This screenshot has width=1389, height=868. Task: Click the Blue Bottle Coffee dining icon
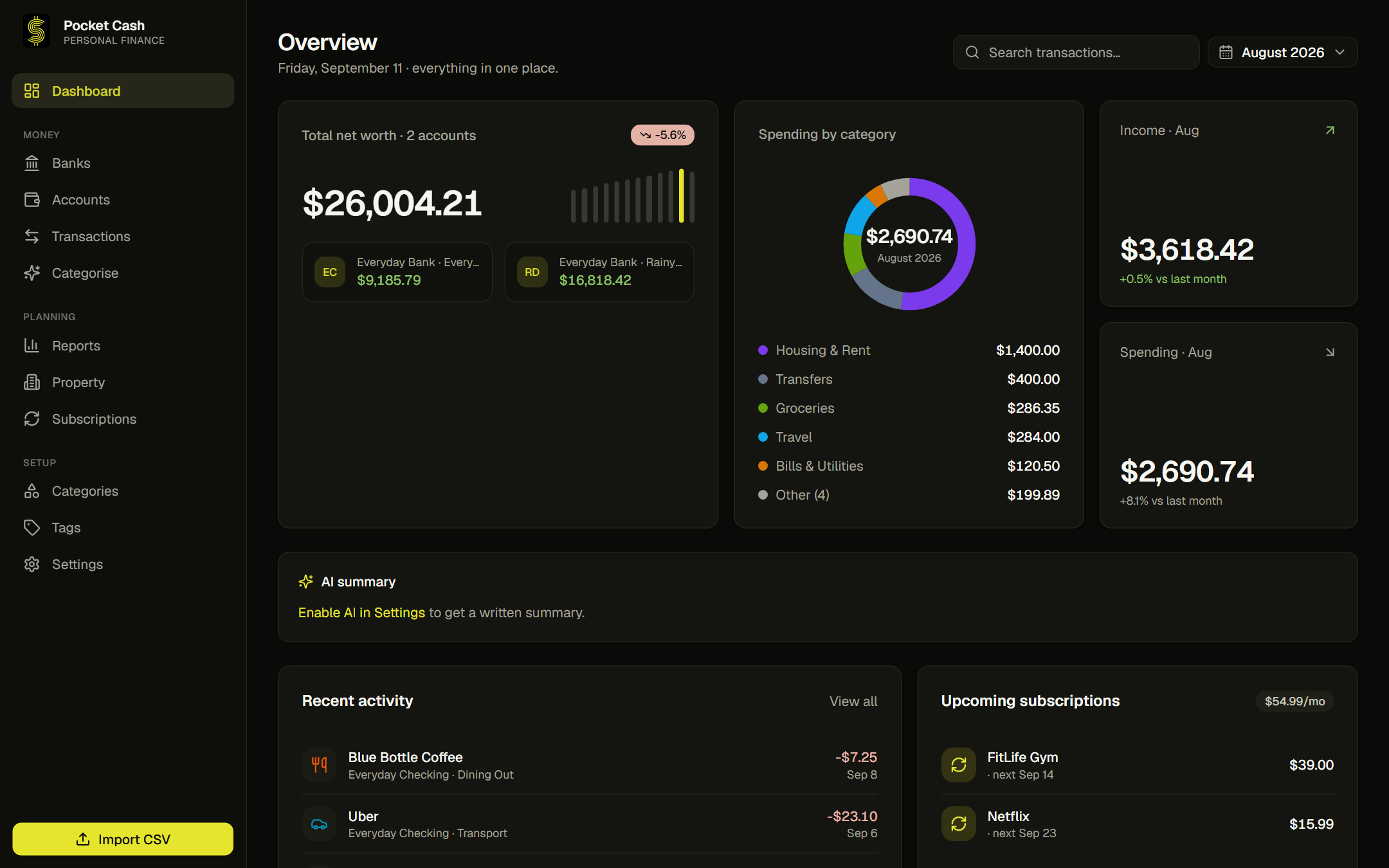[x=320, y=764]
